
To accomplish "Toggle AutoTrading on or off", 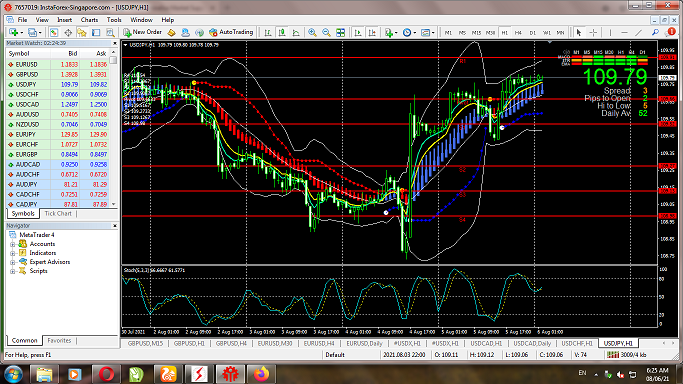I will [x=231, y=32].
